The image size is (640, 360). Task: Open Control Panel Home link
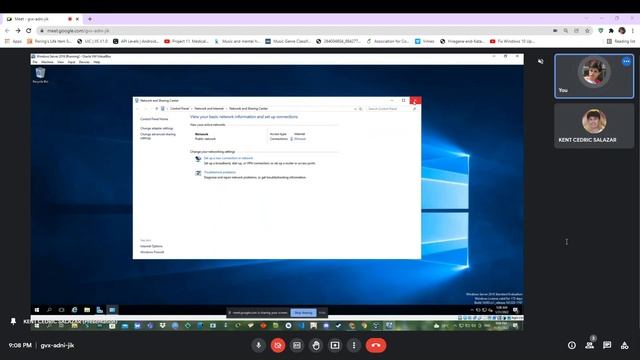click(x=154, y=119)
